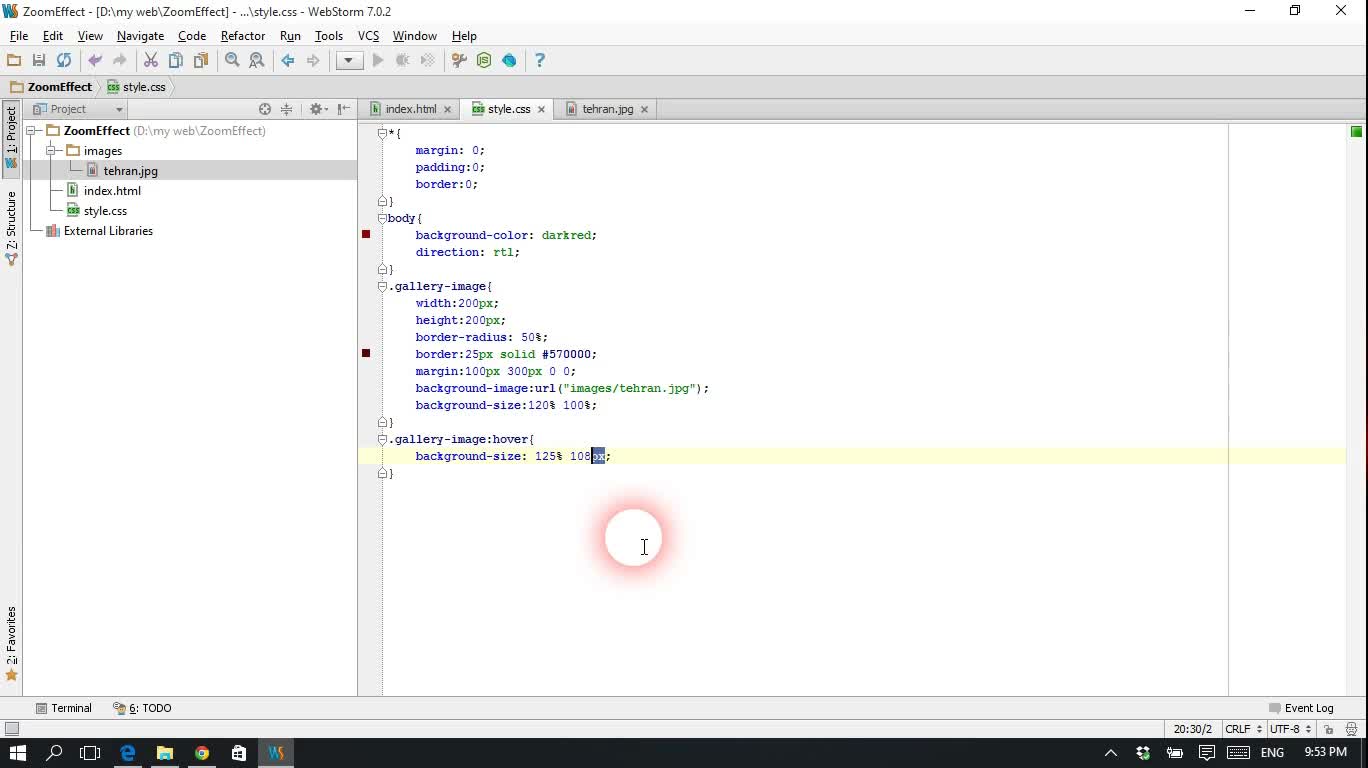This screenshot has height=768, width=1368.
Task: Toggle read-only lock icon in status bar
Action: click(1327, 730)
